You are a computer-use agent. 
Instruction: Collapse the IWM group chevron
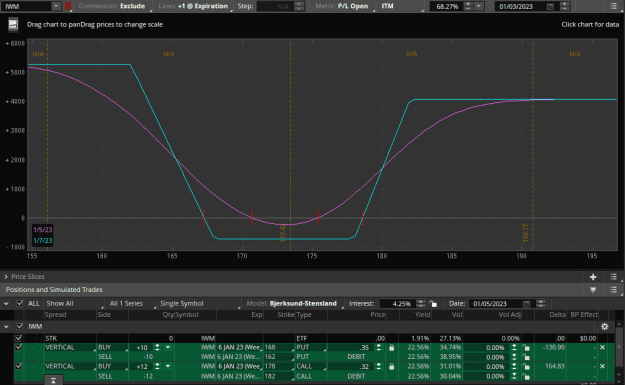click(6, 326)
